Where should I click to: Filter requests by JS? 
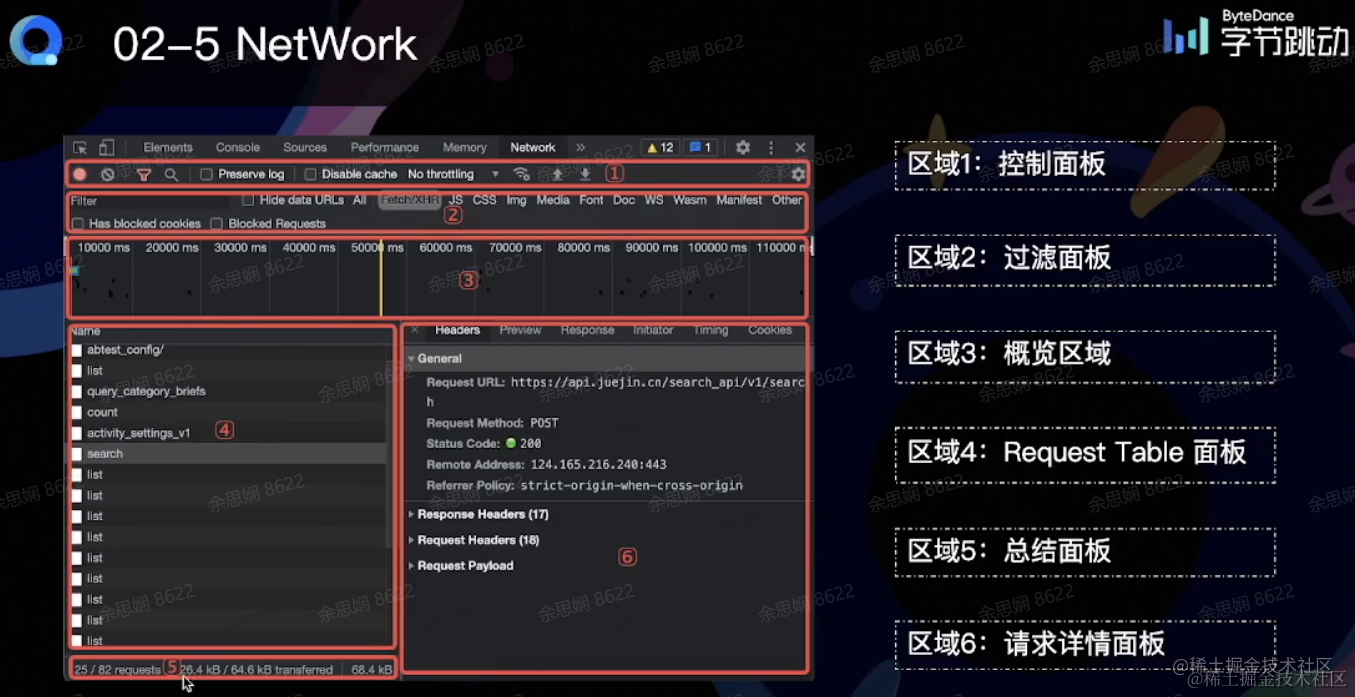pyautogui.click(x=456, y=200)
